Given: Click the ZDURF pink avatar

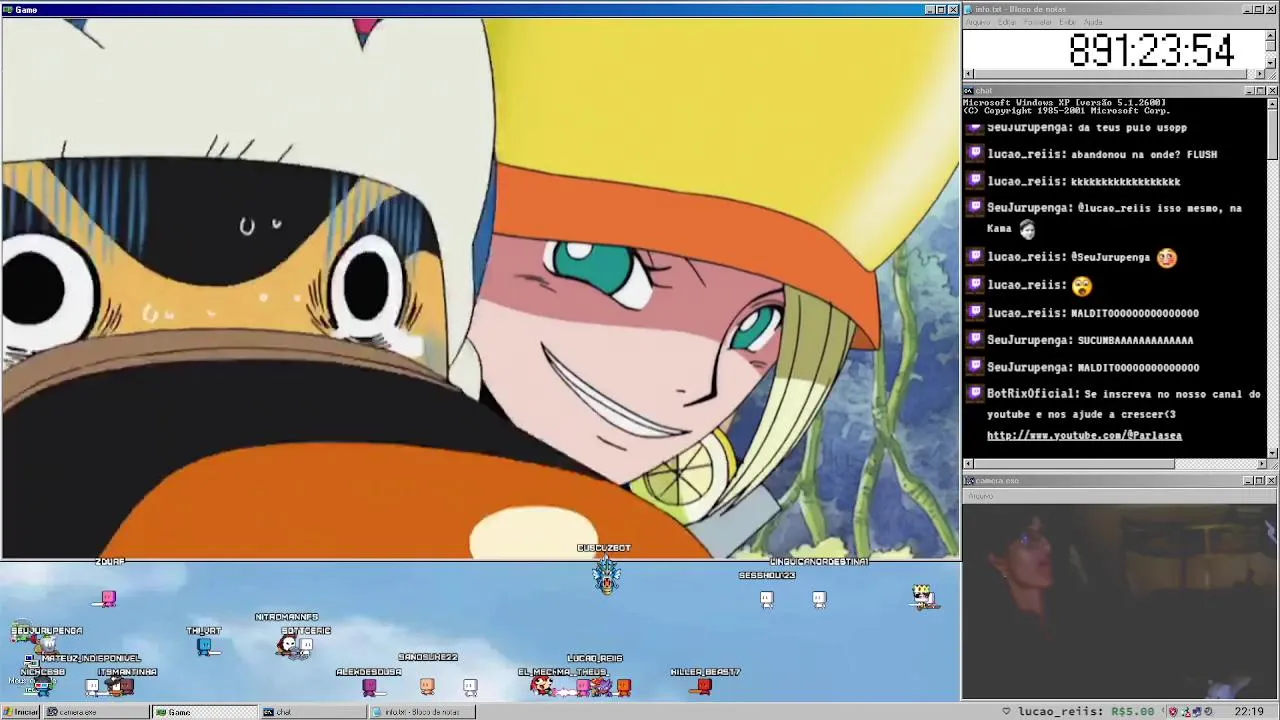Looking at the screenshot, I should tap(109, 598).
